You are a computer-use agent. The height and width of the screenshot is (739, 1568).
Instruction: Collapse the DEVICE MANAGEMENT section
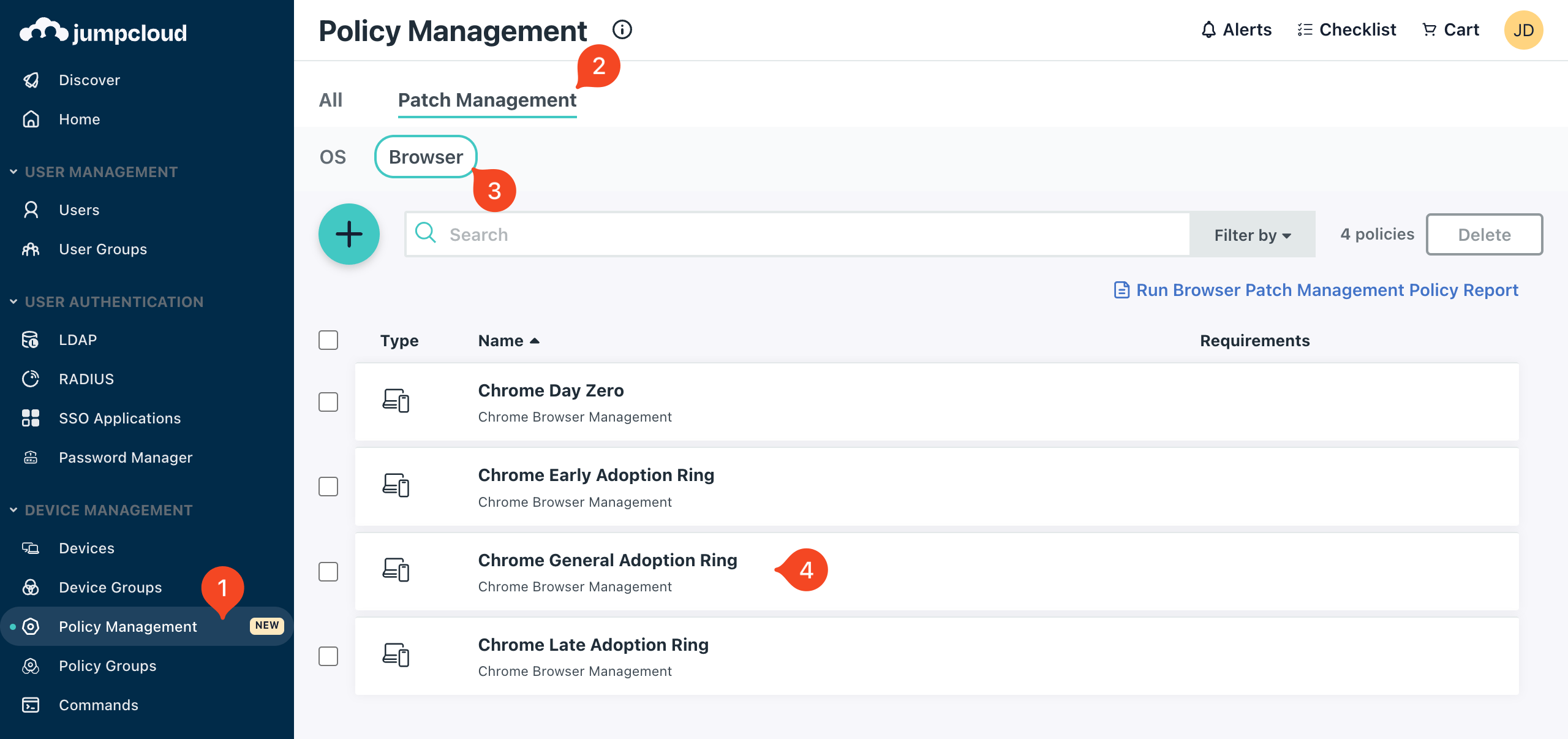pyautogui.click(x=13, y=510)
